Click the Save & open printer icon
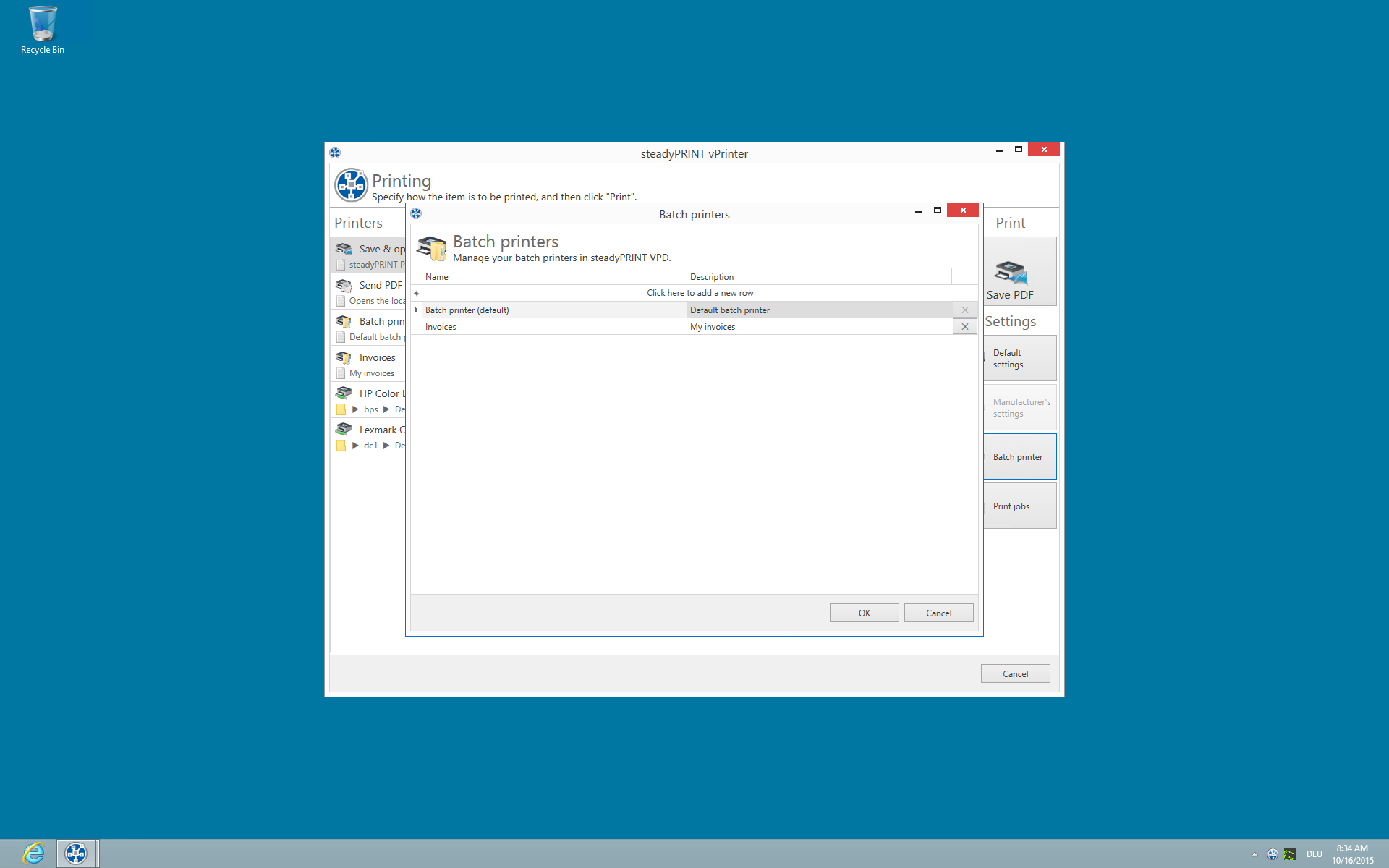Screen dimensions: 1389x868 [344, 248]
